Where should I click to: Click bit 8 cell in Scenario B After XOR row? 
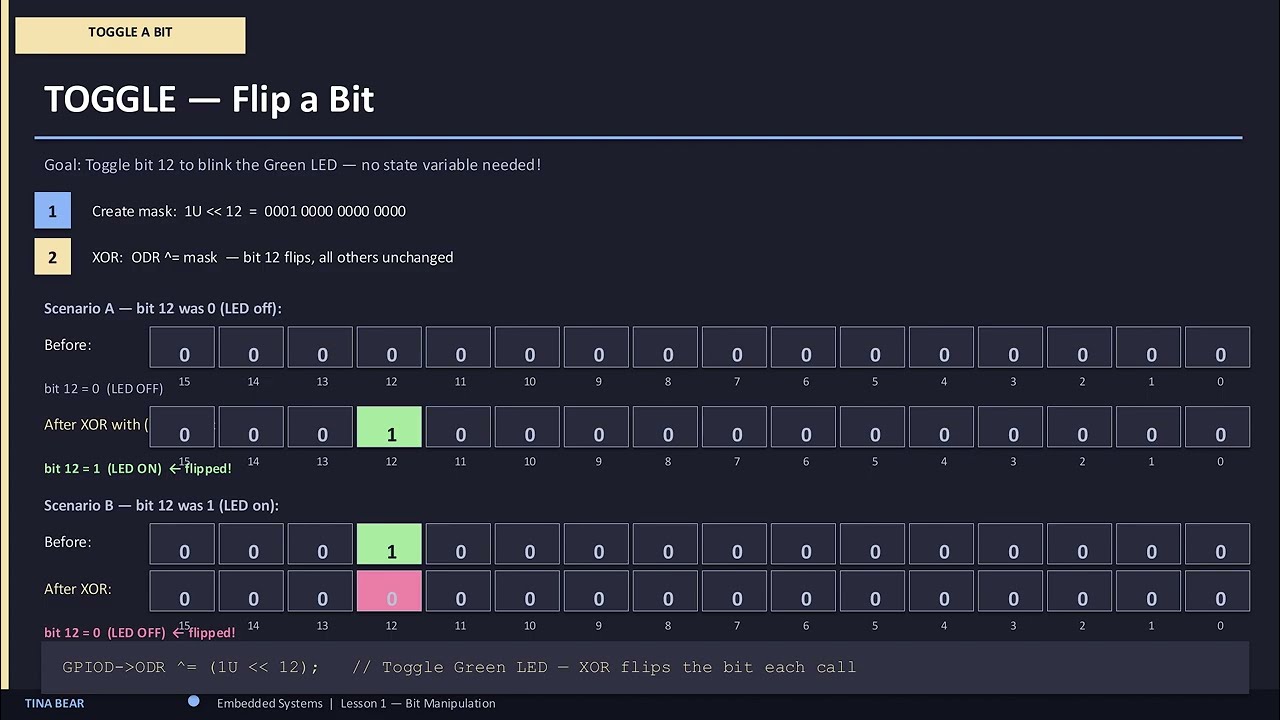click(666, 591)
